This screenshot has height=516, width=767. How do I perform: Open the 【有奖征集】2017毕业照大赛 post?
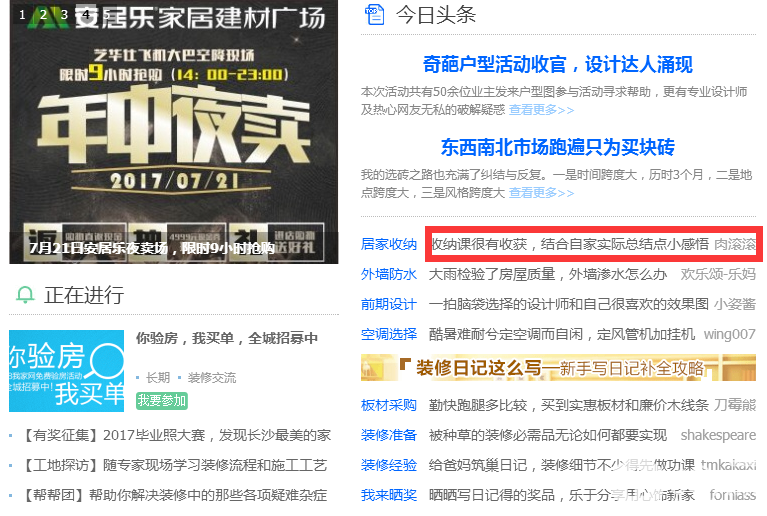point(176,435)
